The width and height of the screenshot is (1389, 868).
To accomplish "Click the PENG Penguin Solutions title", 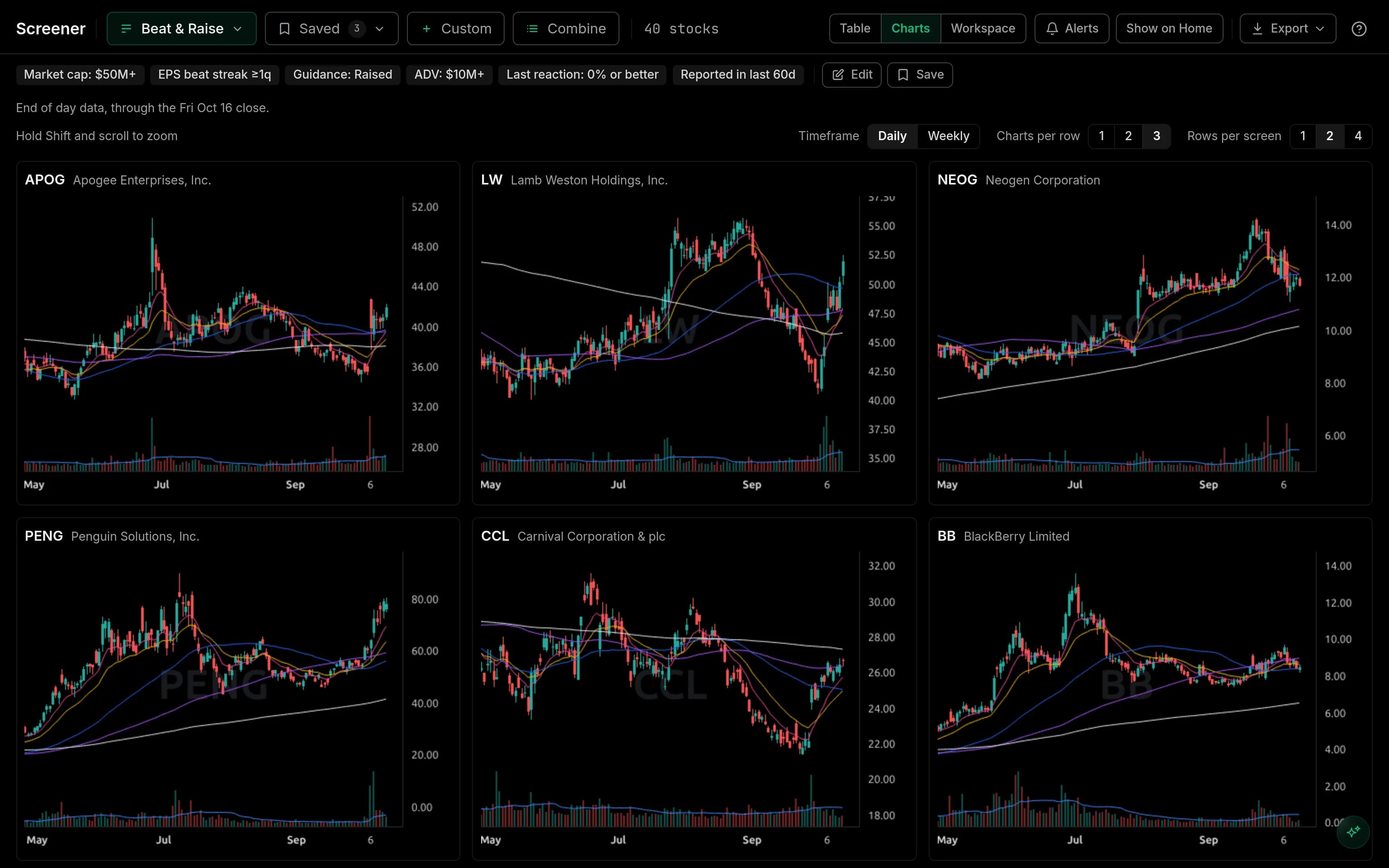I will pos(112,536).
